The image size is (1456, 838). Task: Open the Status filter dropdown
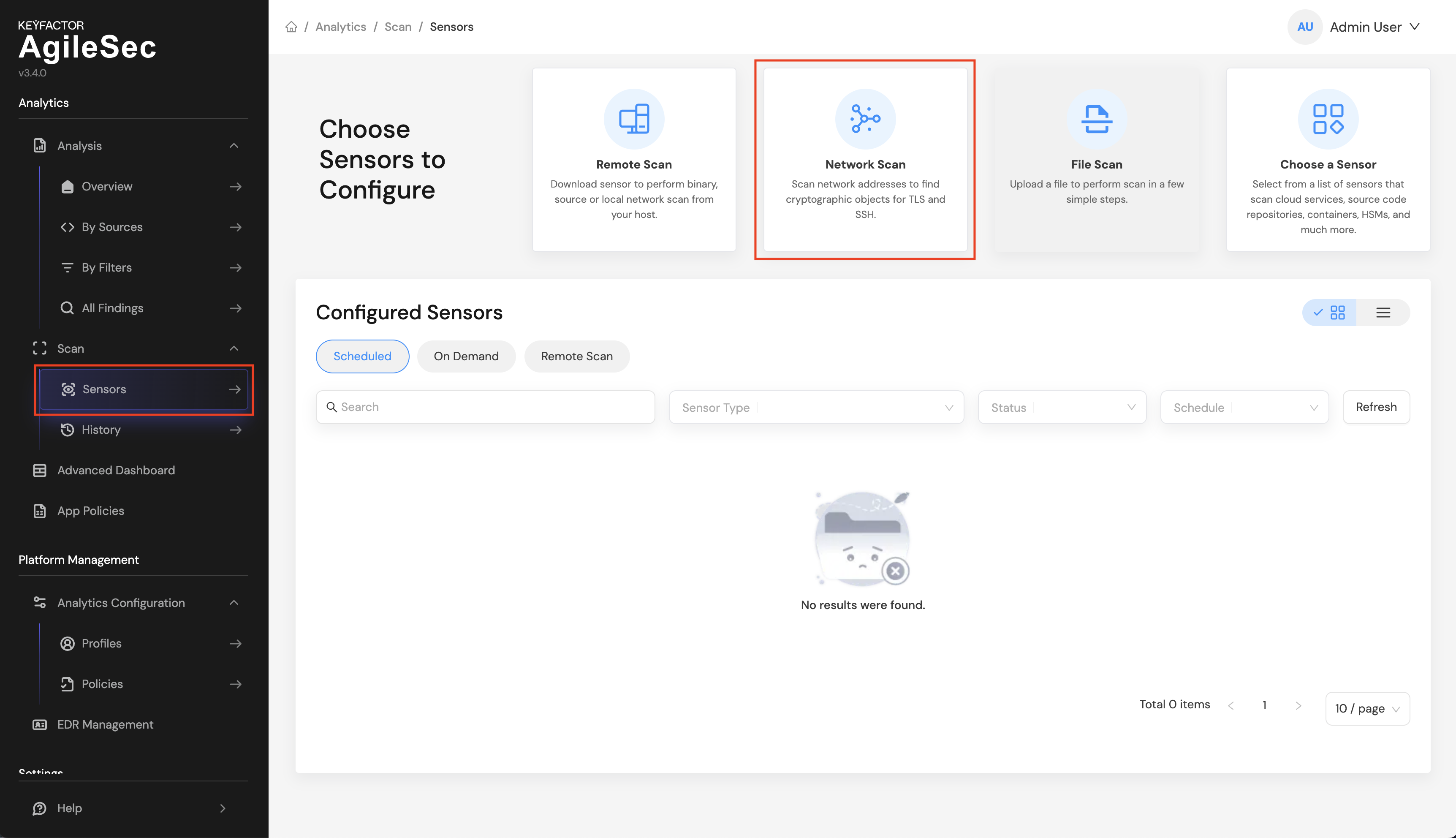click(1061, 408)
